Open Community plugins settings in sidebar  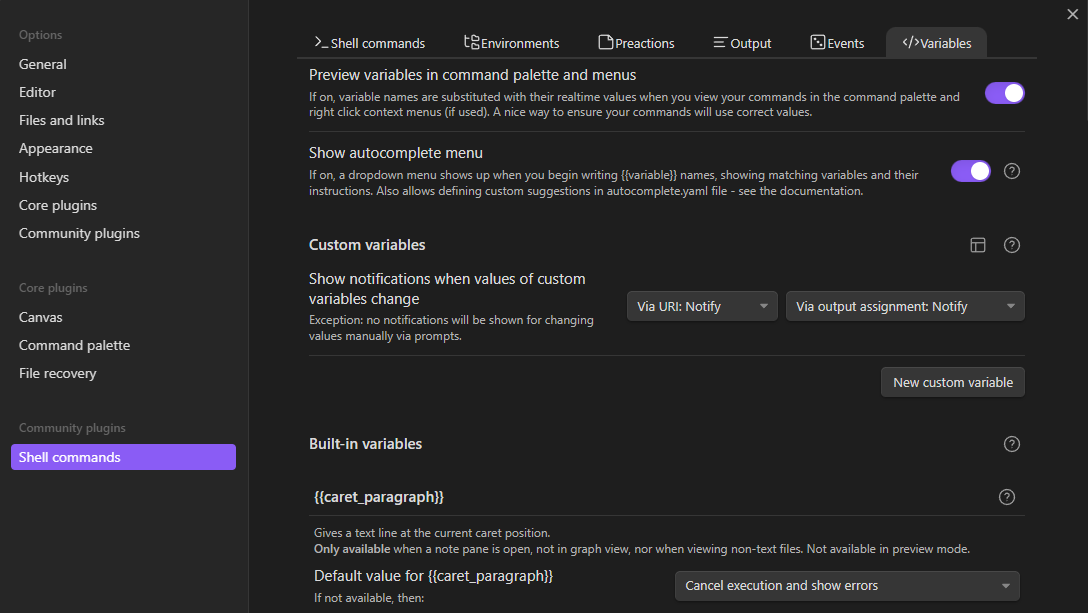click(79, 233)
